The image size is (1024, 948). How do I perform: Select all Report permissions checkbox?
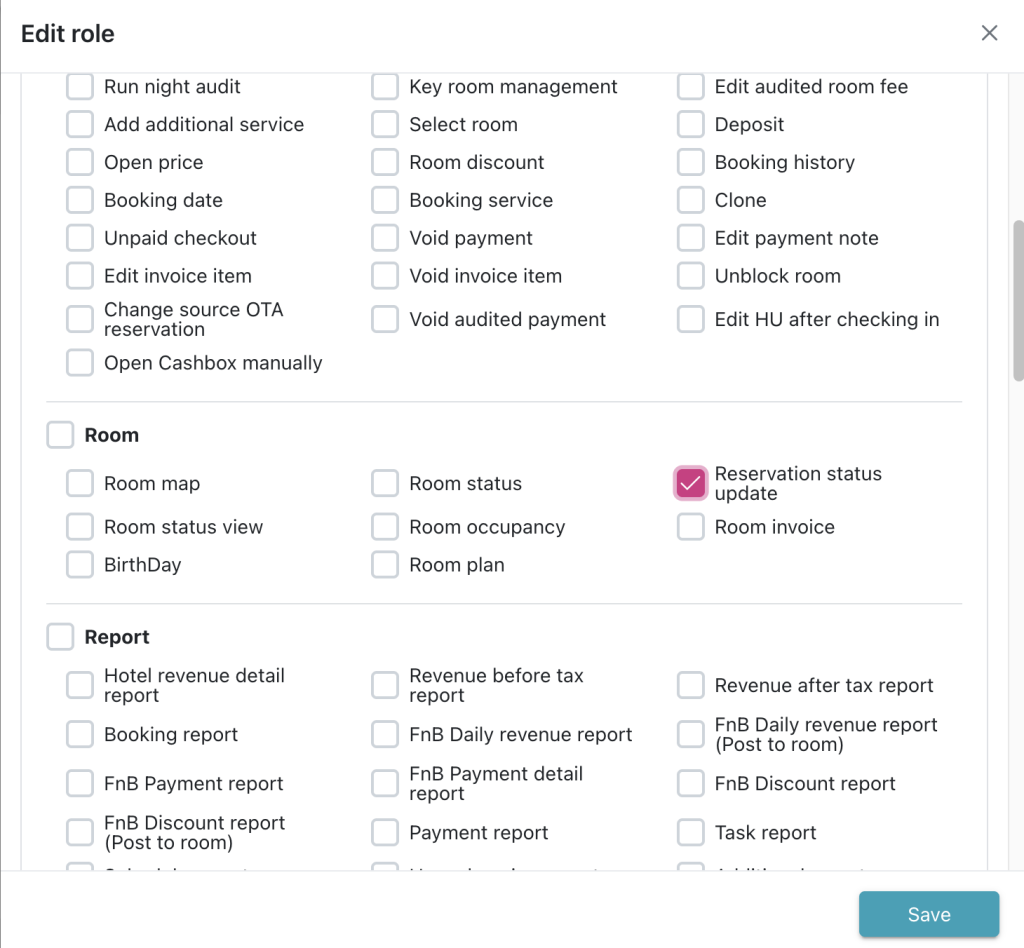pyautogui.click(x=60, y=637)
